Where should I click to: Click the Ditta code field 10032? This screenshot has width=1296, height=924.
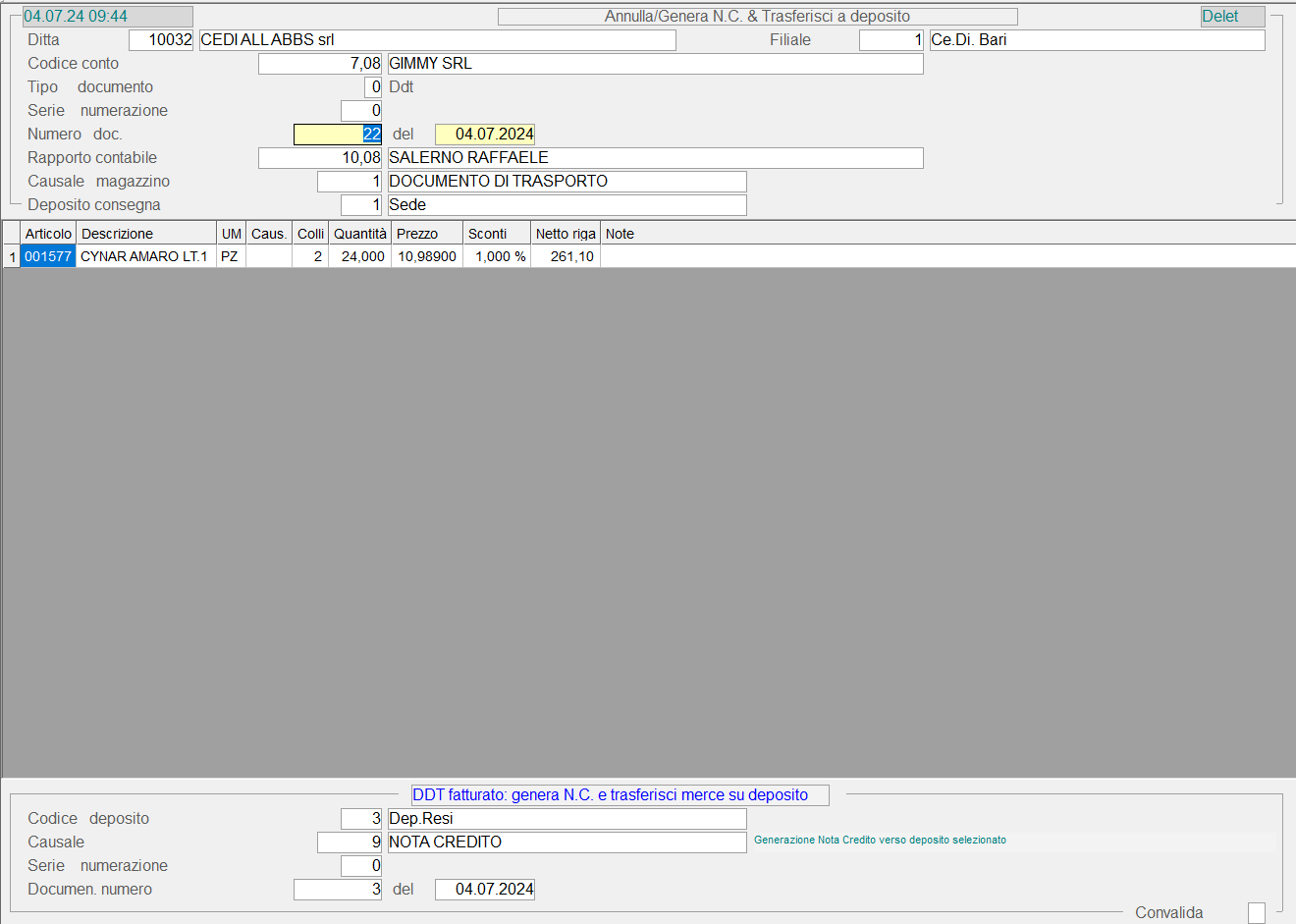(x=161, y=40)
